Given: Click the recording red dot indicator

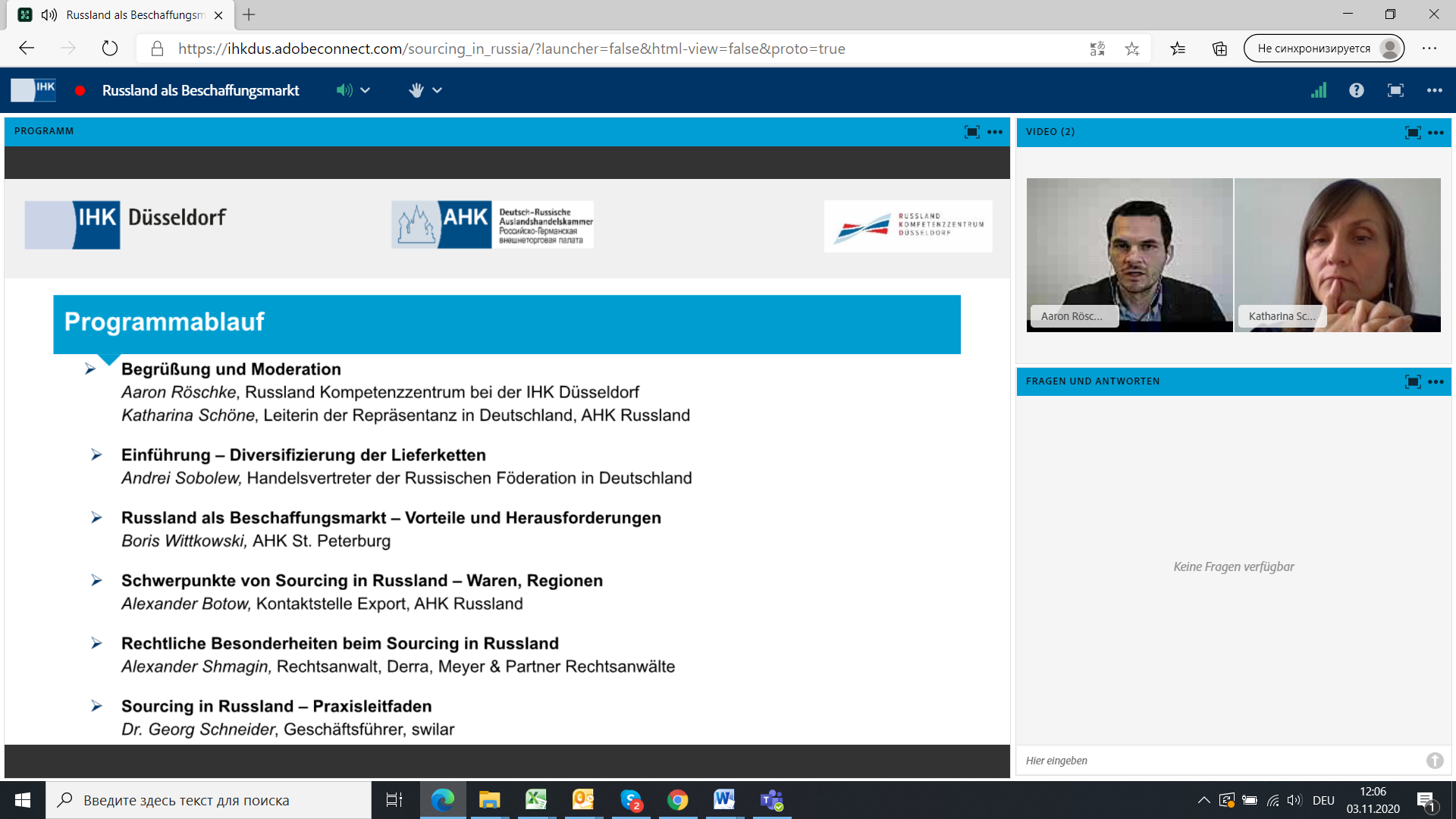Looking at the screenshot, I should (80, 90).
